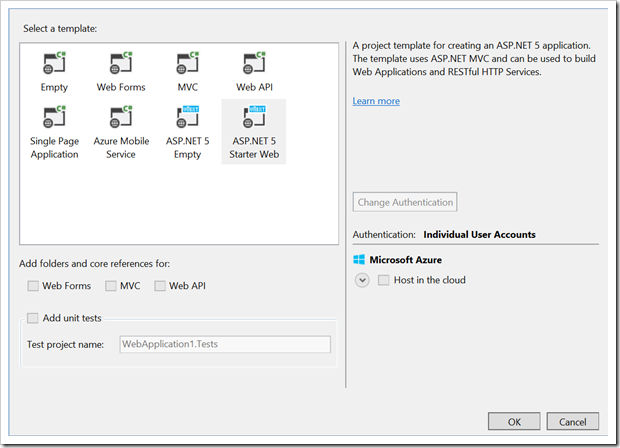620x448 pixels.
Task: Choose the Single Page Application template
Action: coord(55,119)
